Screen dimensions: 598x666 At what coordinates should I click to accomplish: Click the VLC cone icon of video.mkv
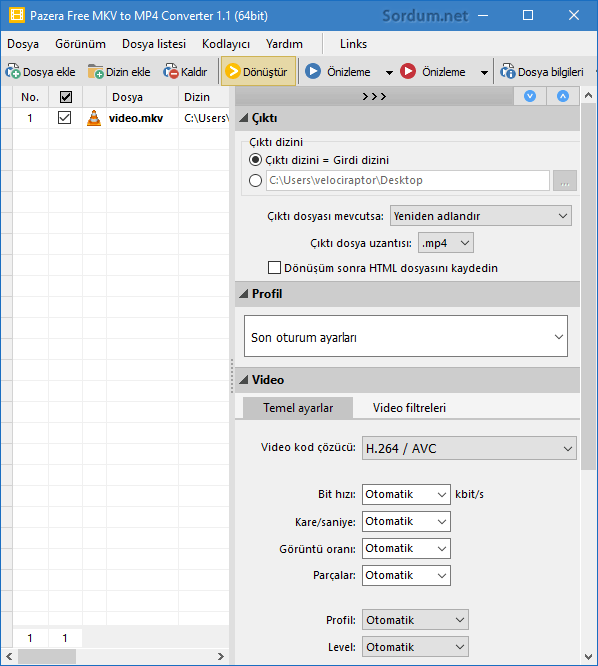pos(94,118)
